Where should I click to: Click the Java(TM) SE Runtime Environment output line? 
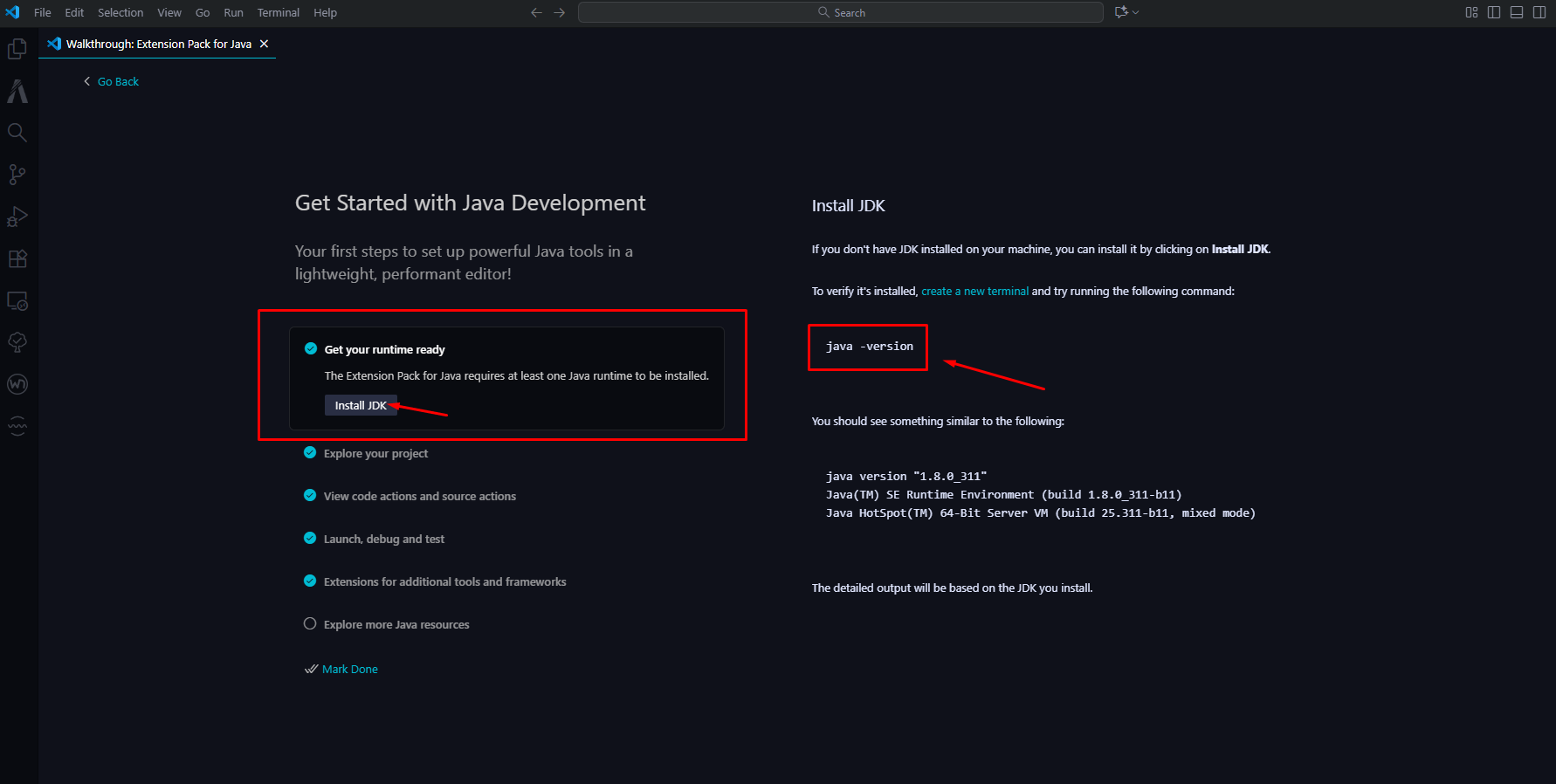tap(1004, 495)
